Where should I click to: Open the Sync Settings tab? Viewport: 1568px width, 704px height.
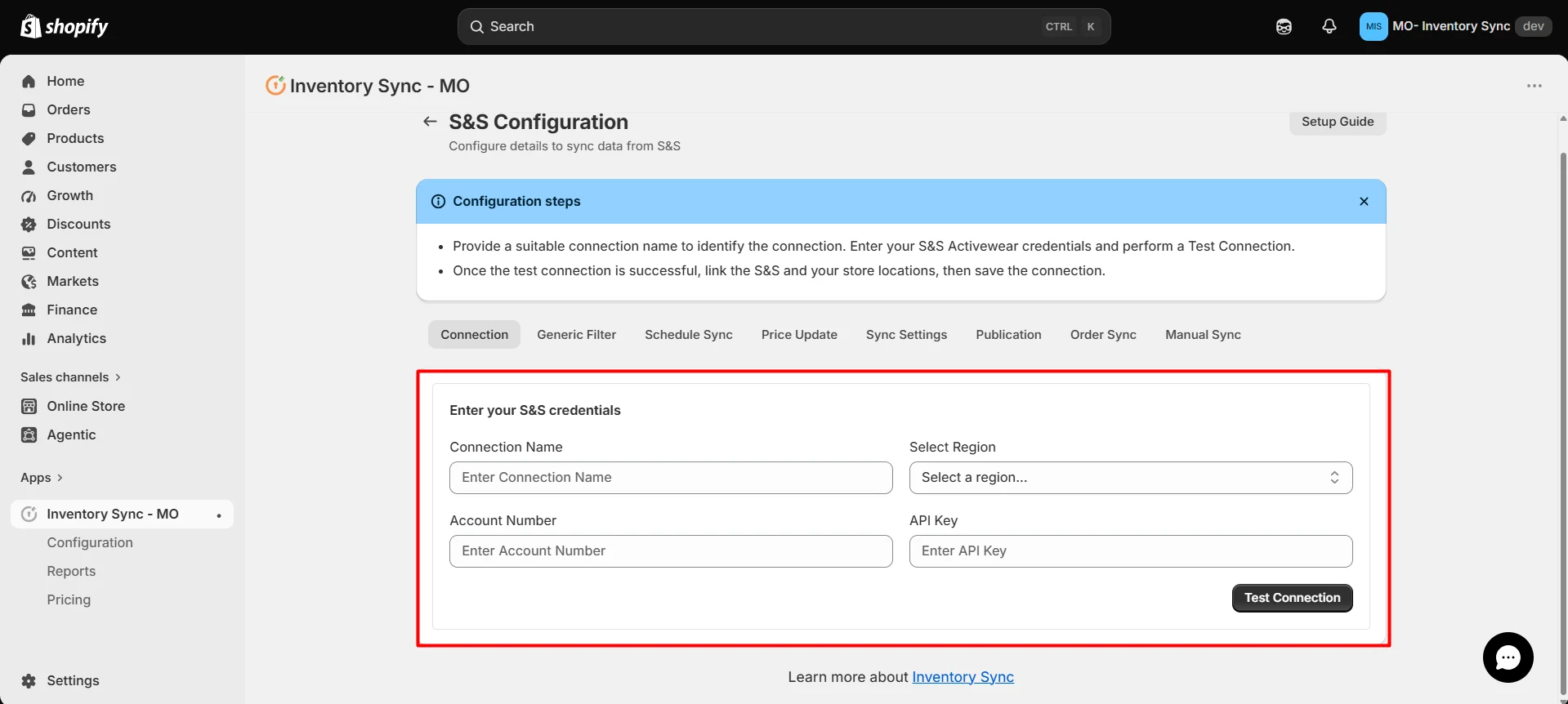click(906, 335)
